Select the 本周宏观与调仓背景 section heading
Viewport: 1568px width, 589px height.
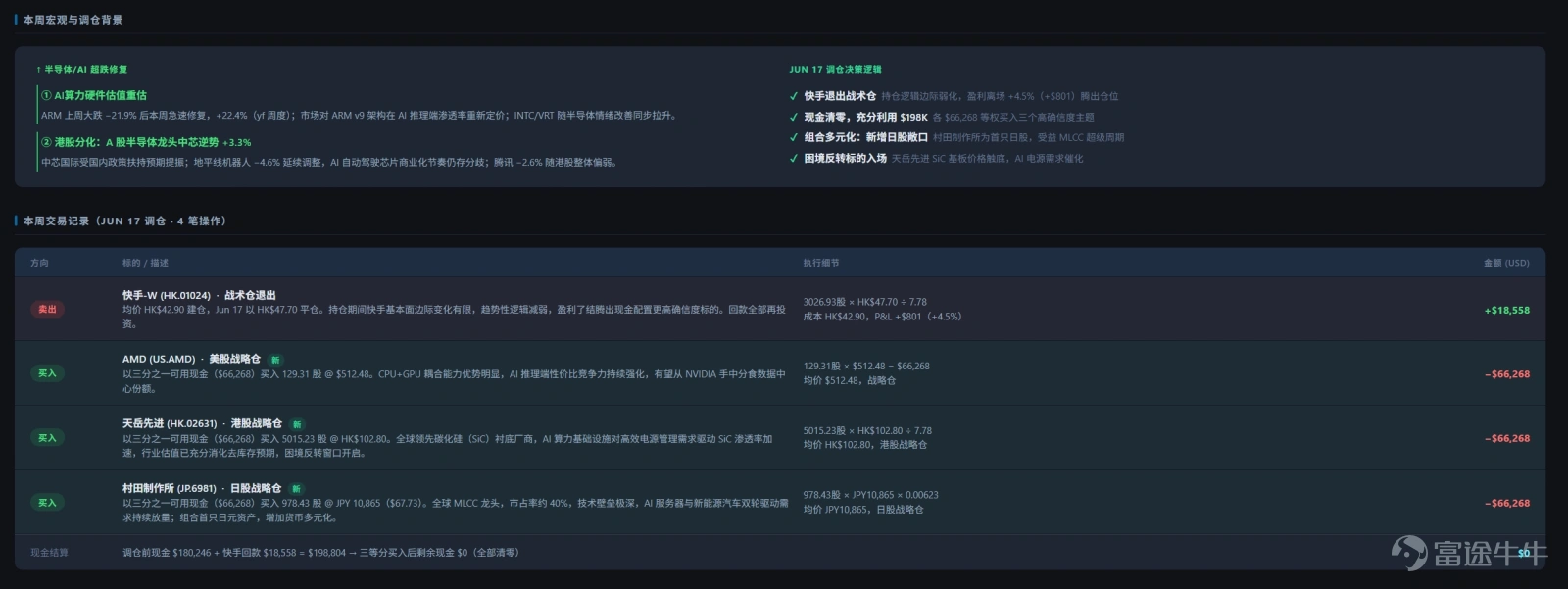(73, 20)
